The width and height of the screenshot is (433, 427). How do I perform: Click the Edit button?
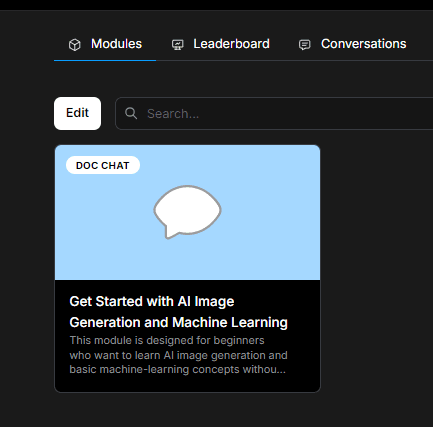pos(77,113)
